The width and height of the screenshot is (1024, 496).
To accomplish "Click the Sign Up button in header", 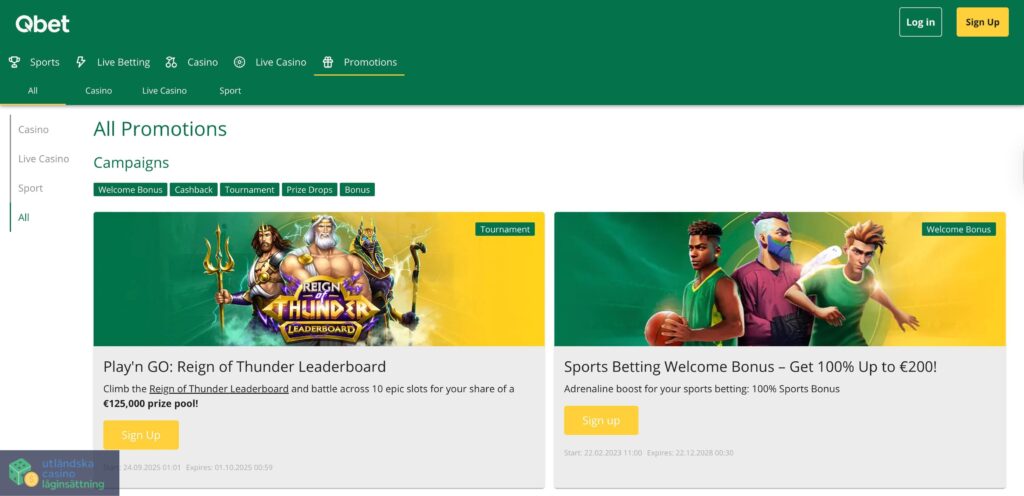I will 982,22.
